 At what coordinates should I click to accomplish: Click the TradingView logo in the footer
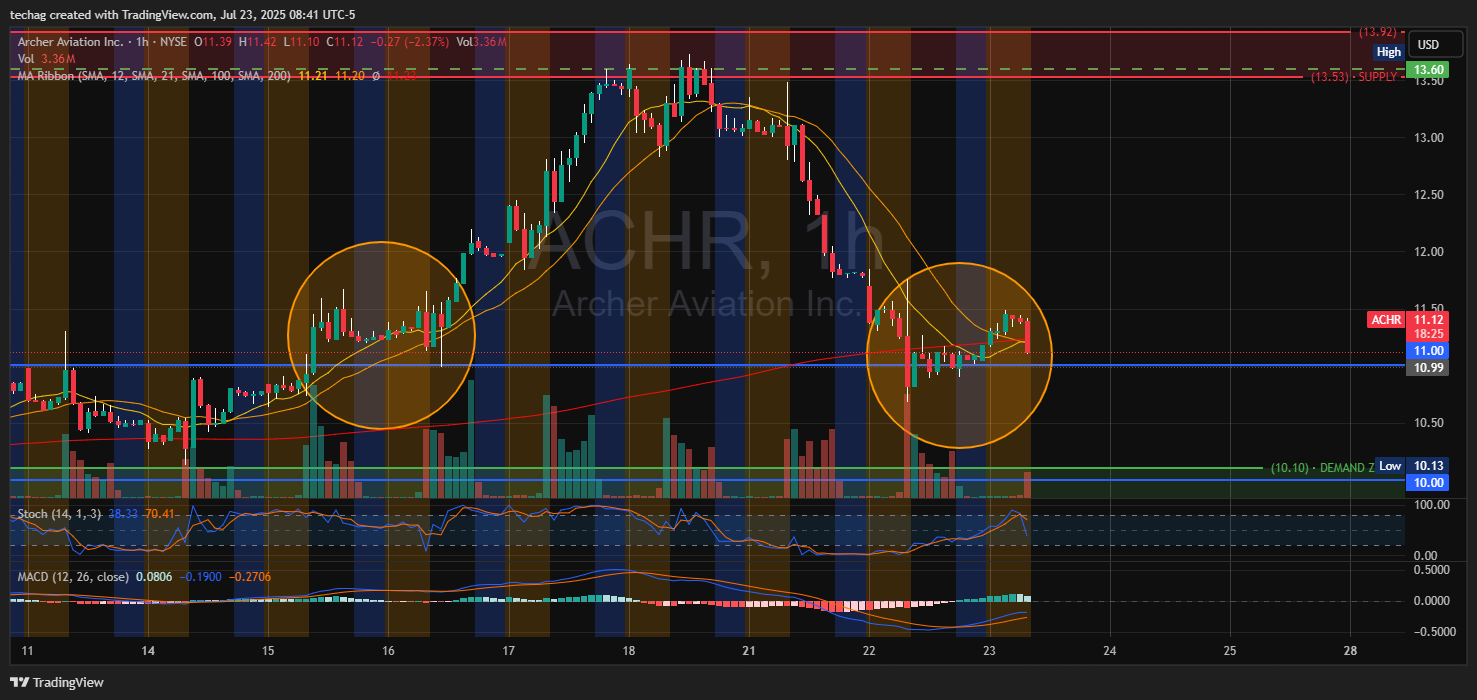[x=57, y=682]
